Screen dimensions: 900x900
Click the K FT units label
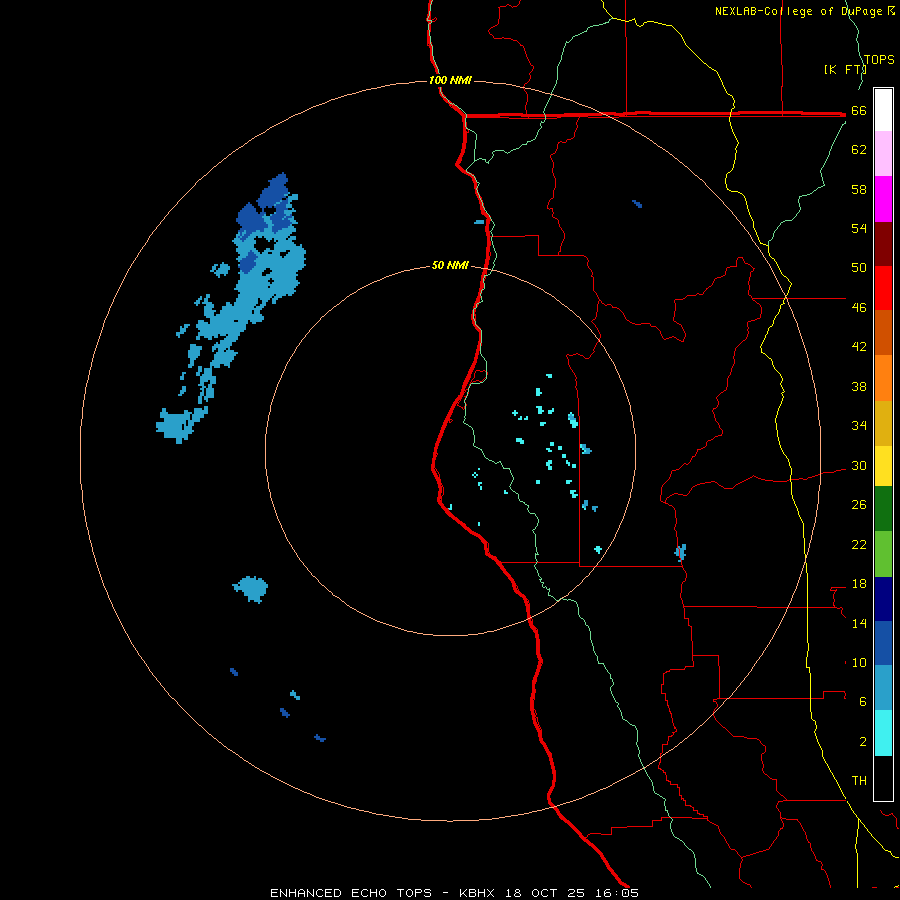[x=845, y=69]
